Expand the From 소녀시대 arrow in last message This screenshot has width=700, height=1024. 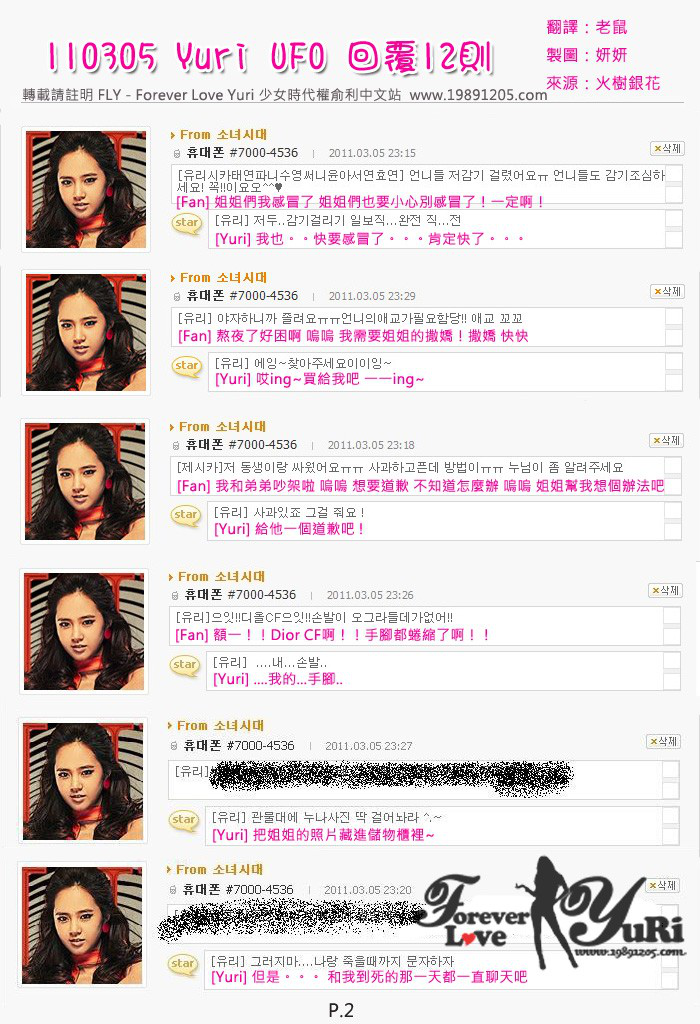pos(169,870)
